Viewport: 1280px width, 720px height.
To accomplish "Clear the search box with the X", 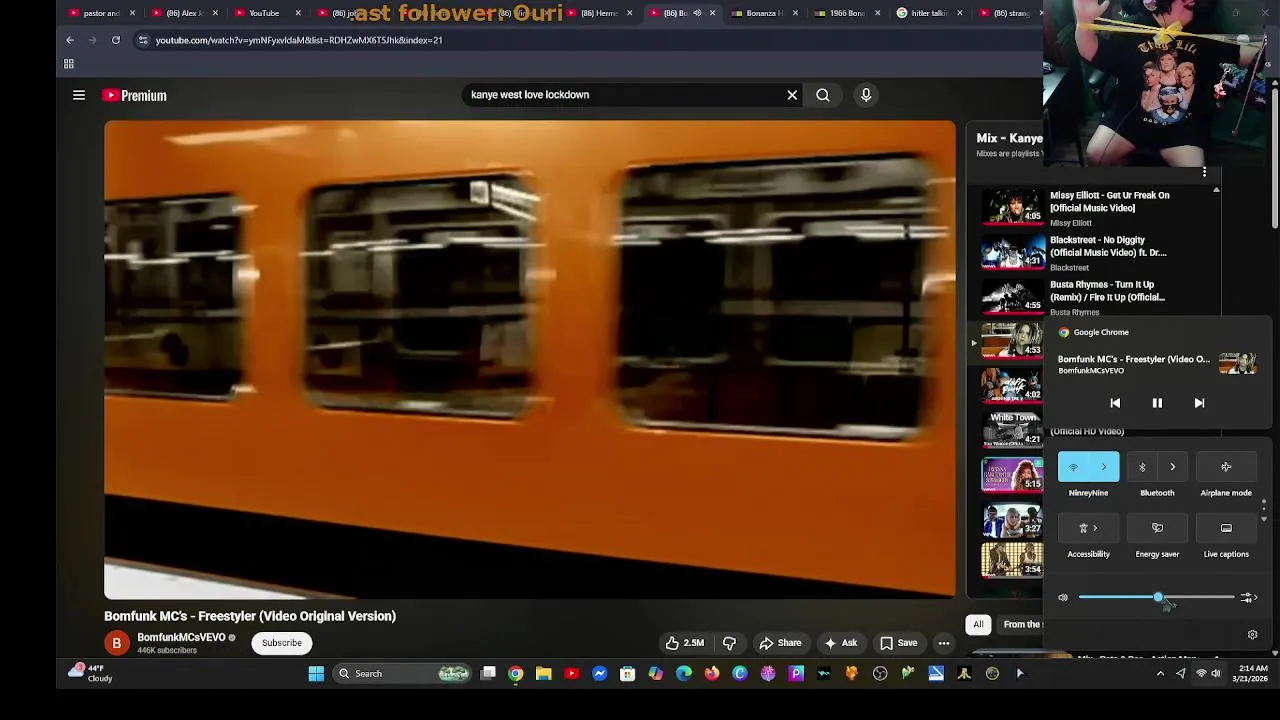I will pyautogui.click(x=792, y=95).
